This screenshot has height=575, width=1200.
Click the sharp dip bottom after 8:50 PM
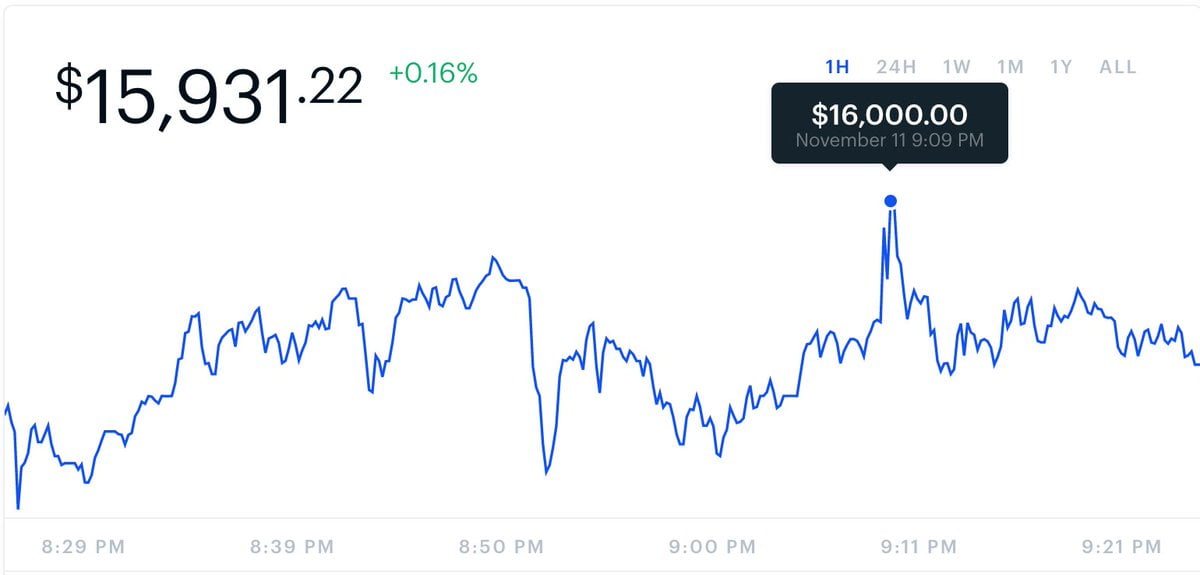click(546, 472)
